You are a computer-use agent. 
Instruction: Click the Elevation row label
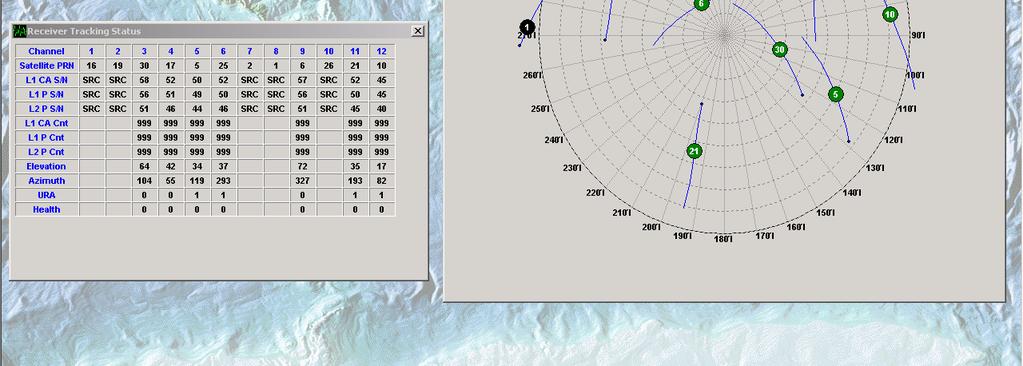click(x=46, y=166)
